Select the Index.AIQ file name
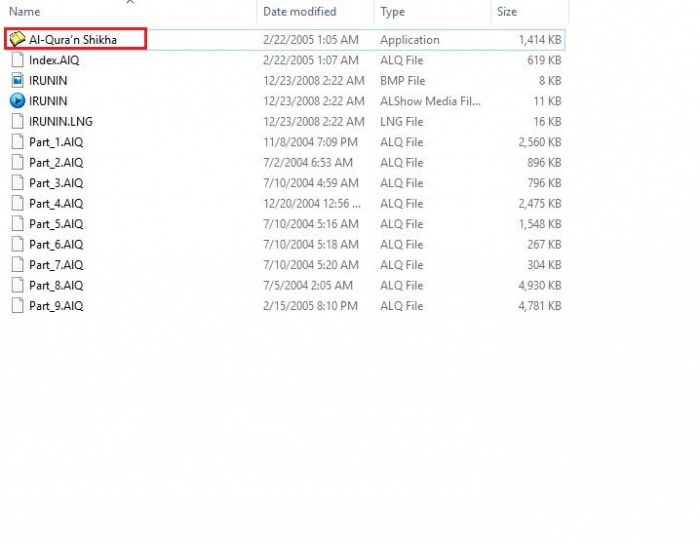Viewport: 700px width, 543px height. [54, 60]
